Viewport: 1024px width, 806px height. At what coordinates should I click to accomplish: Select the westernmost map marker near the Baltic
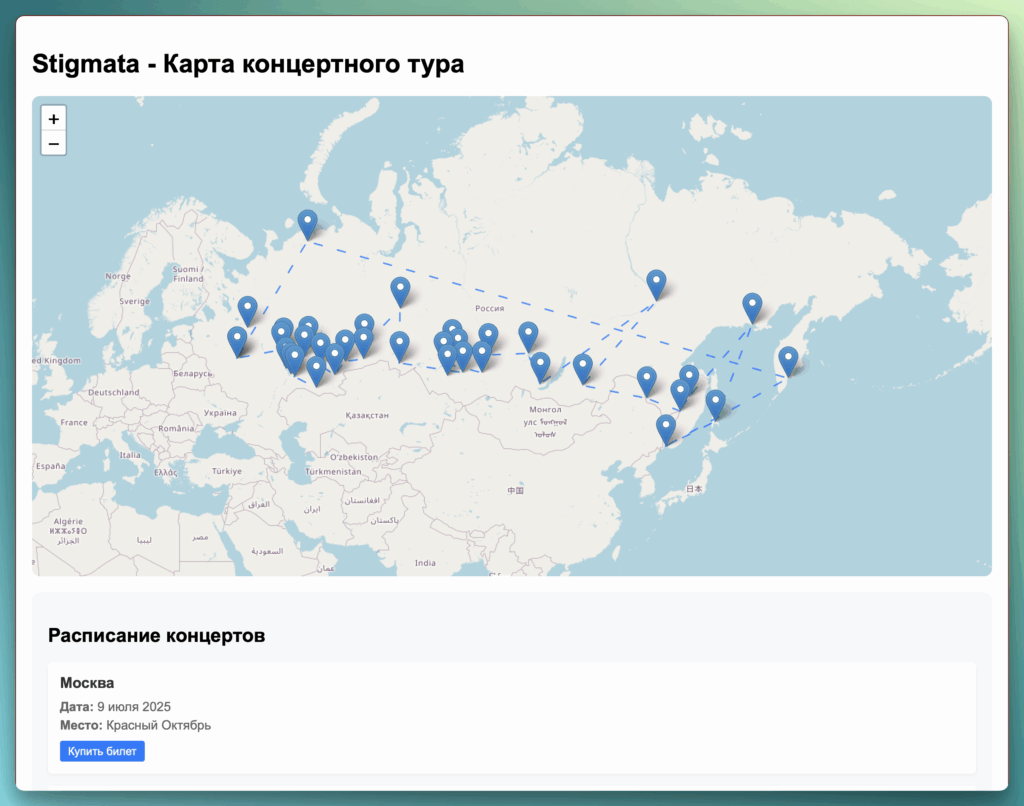click(237, 342)
